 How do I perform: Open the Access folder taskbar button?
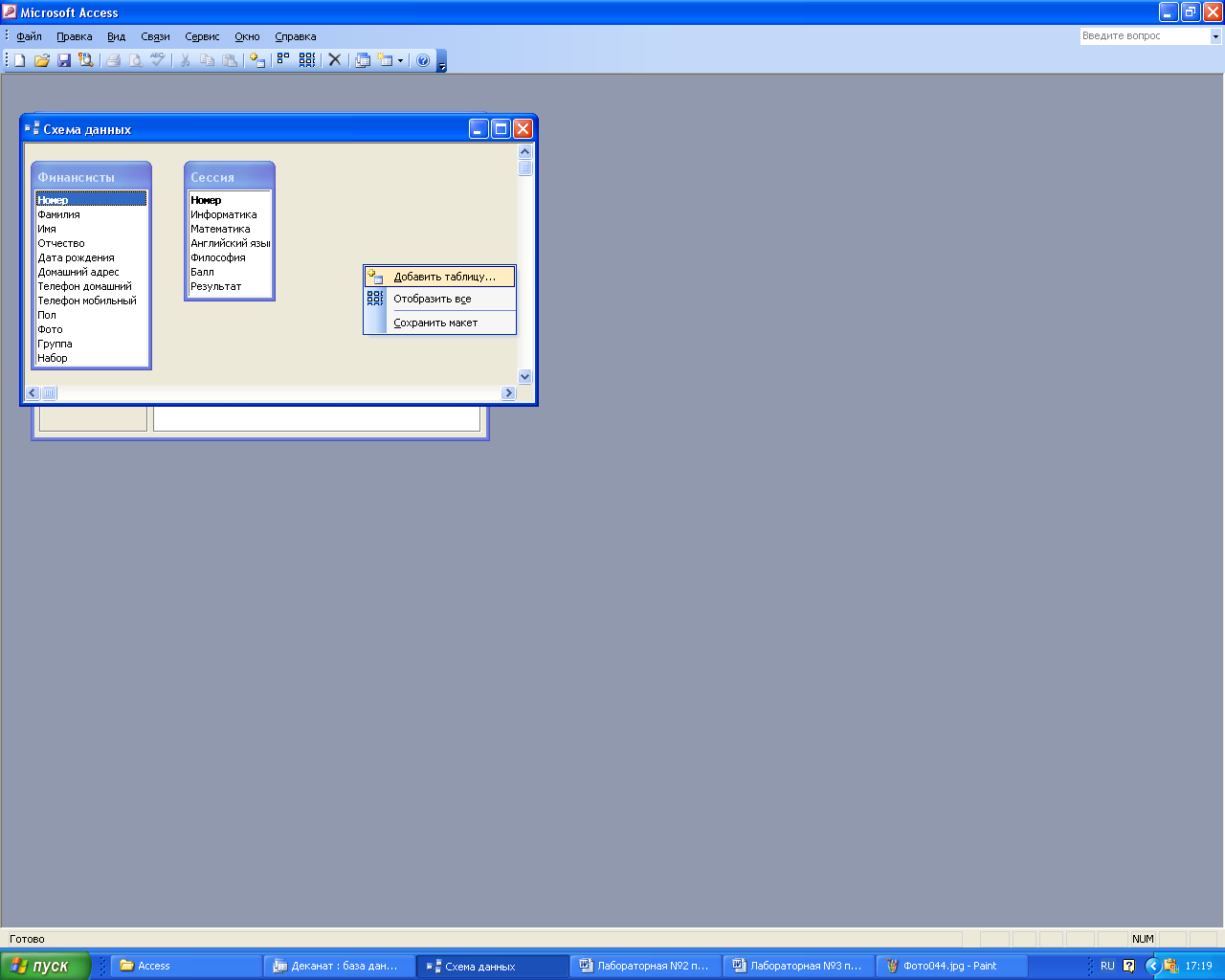point(187,966)
